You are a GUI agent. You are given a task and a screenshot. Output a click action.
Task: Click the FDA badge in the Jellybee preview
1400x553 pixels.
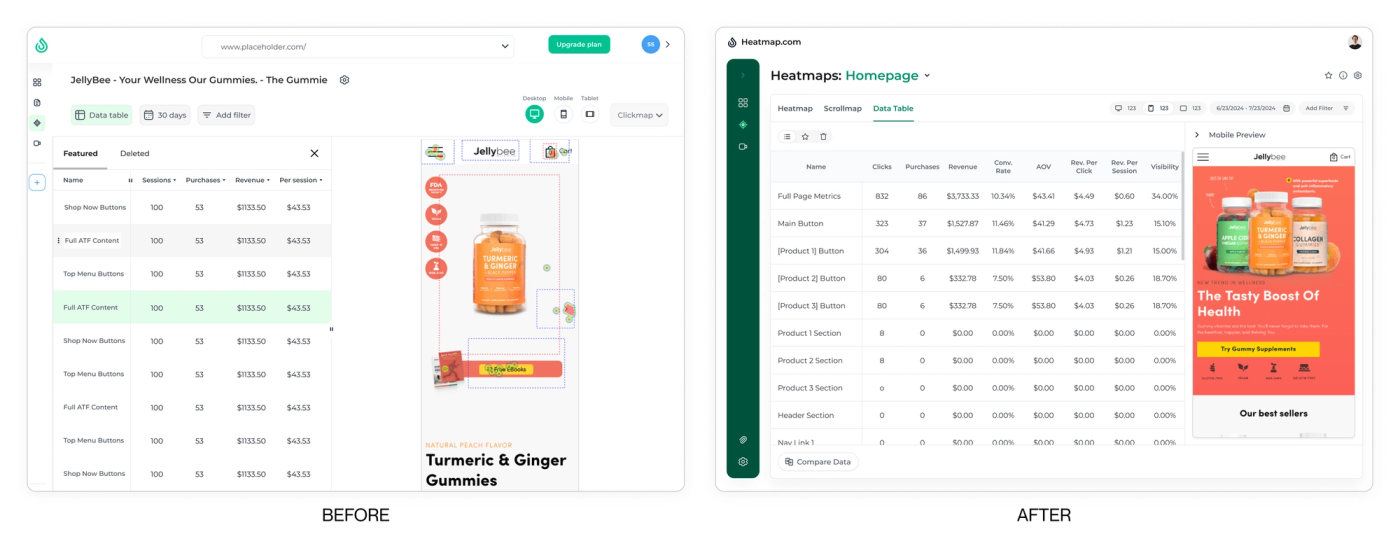[435, 187]
